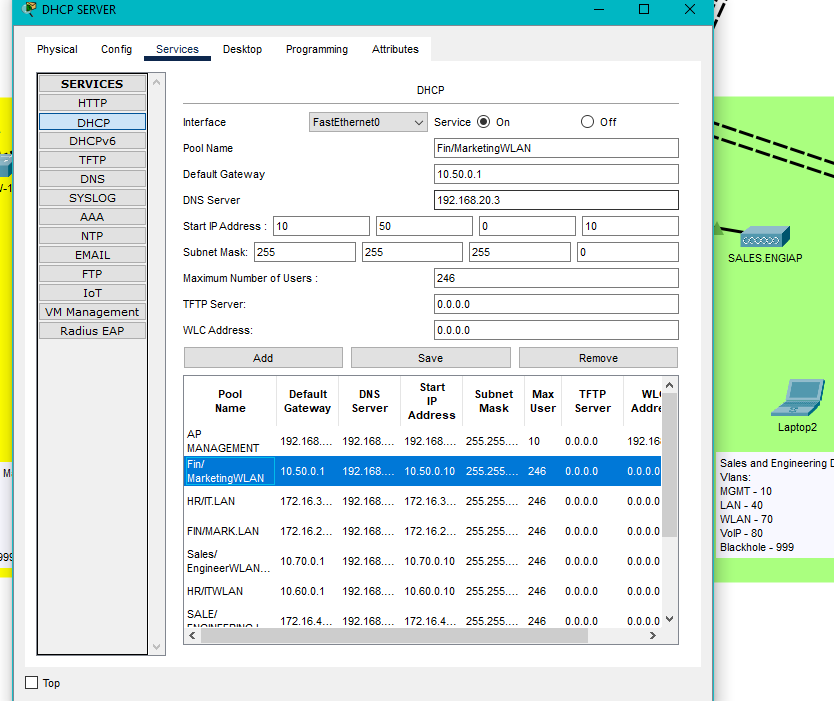
Task: Open the FastEthernet0 interface dropdown
Action: [x=368, y=122]
